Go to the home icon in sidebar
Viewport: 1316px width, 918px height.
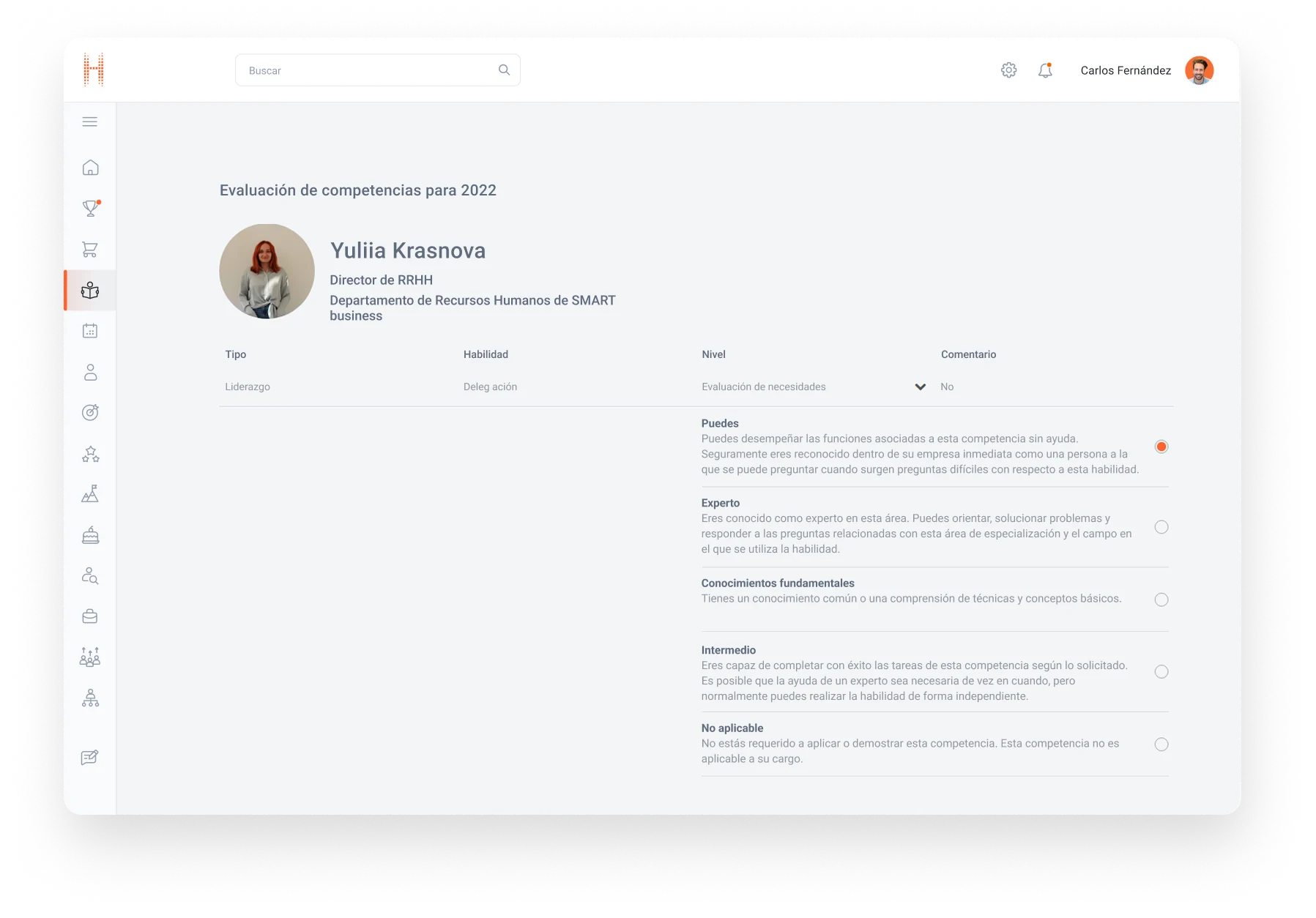(x=90, y=168)
